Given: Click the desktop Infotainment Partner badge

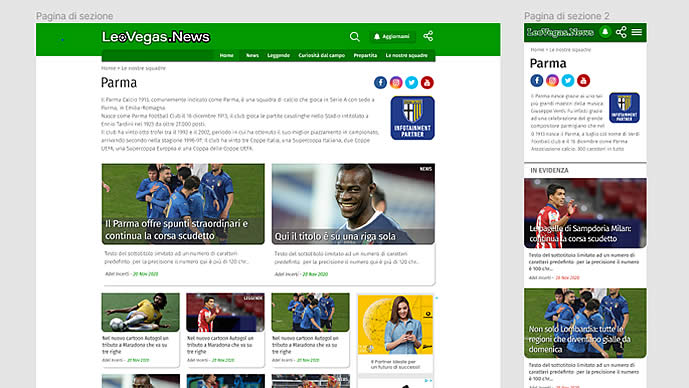Looking at the screenshot, I should [x=413, y=118].
